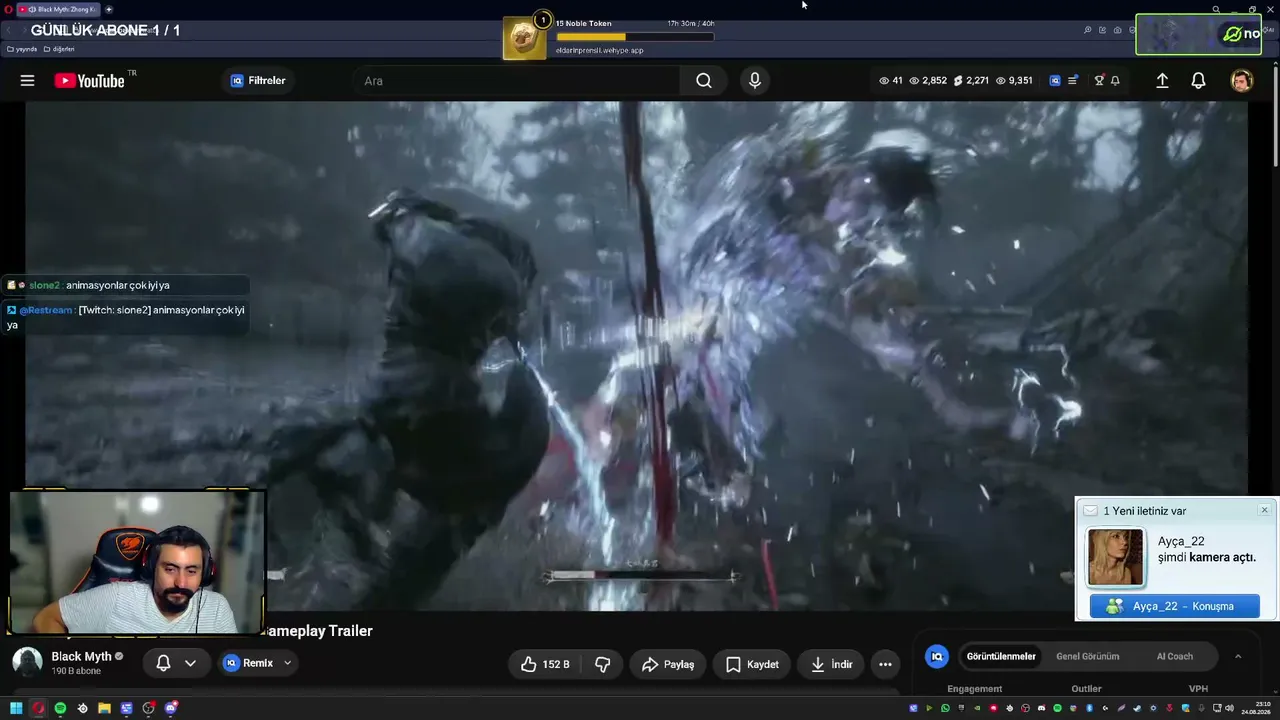Save the video with Kaydet
Viewport: 1280px width, 720px height.
pos(752,664)
